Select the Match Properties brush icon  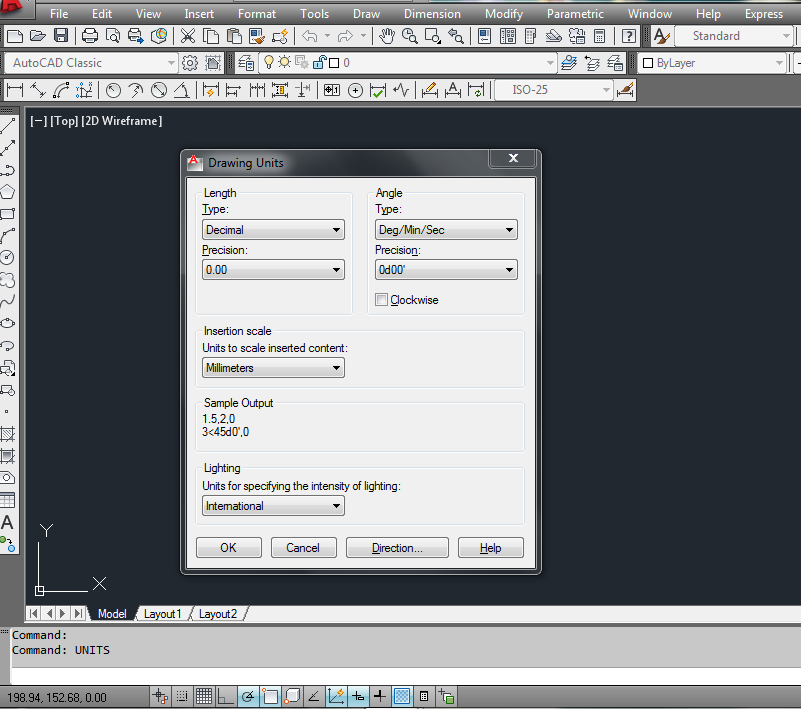pos(257,36)
